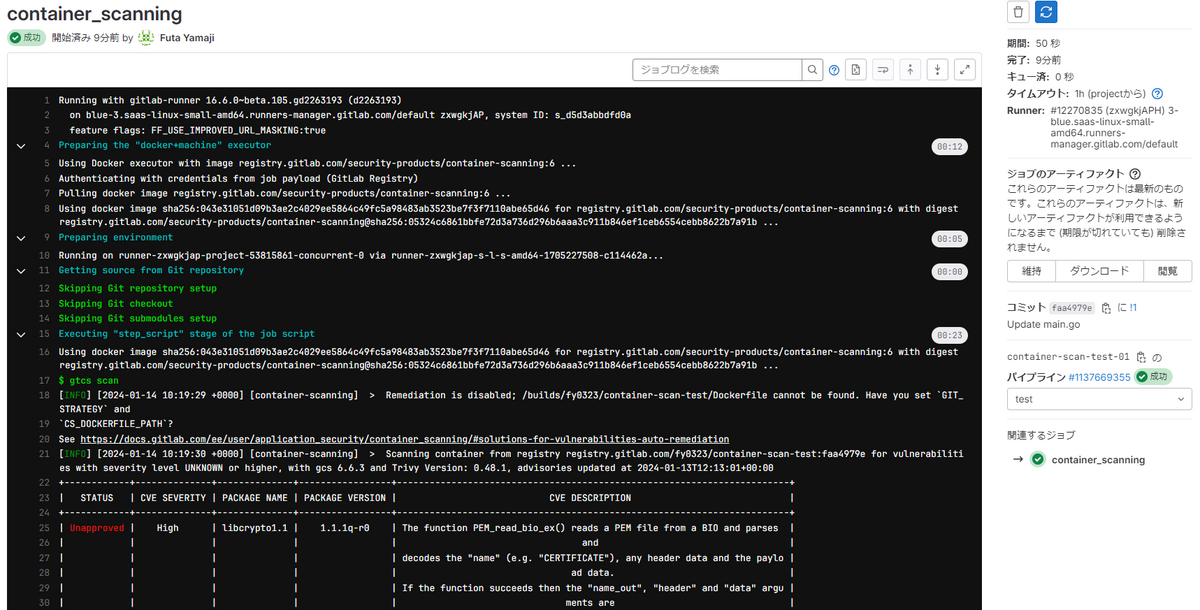The width and height of the screenshot is (1200, 610).
Task: Toggle line wrapping in the job log
Action: 883,70
